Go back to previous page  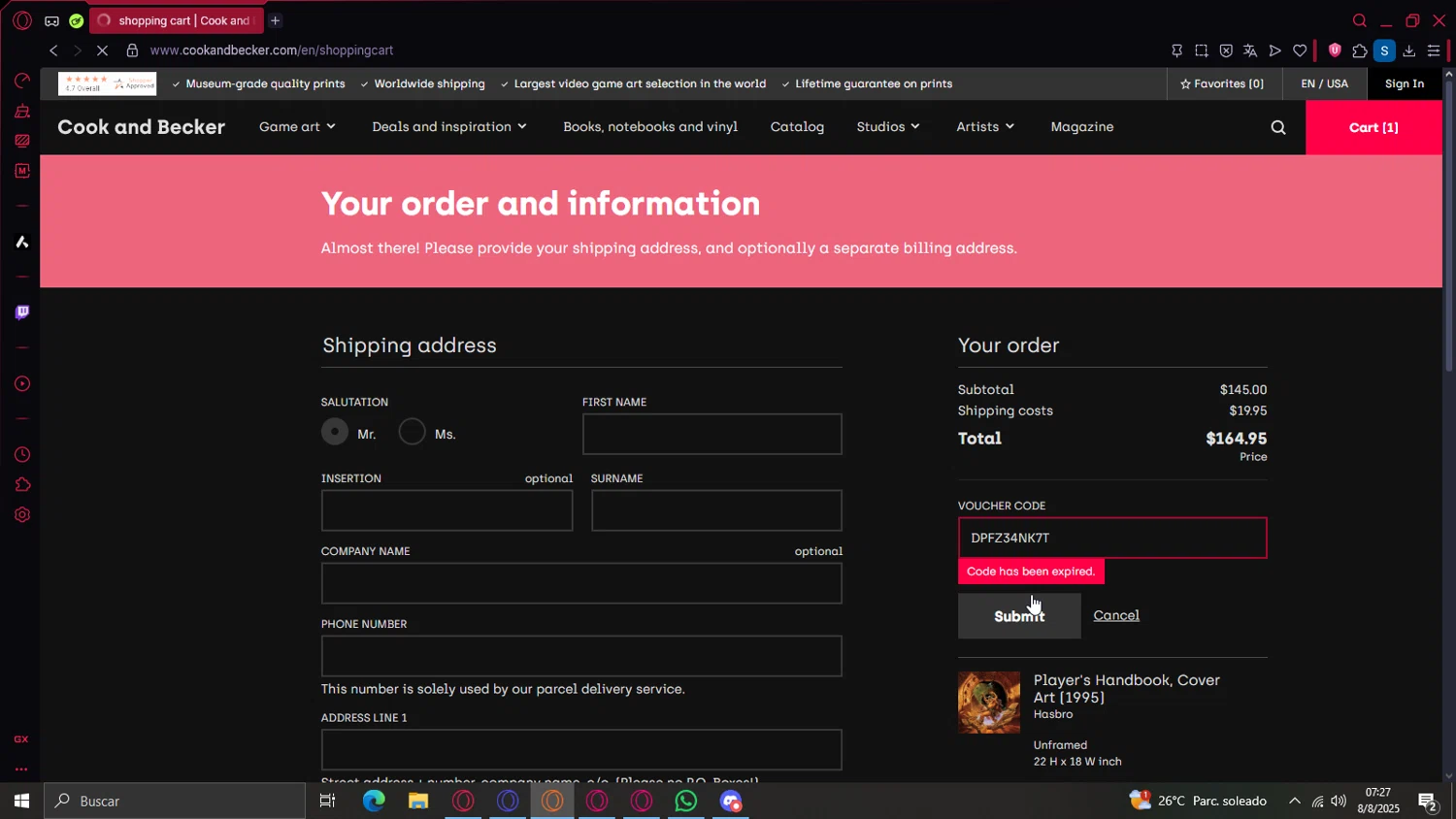pos(53,50)
